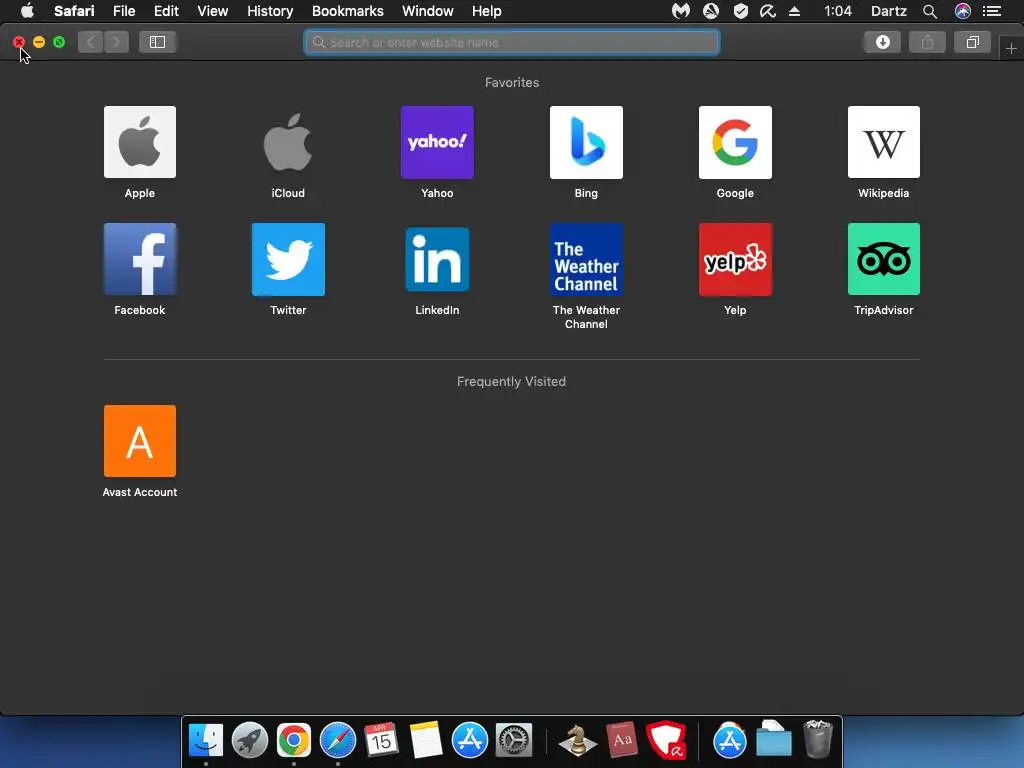Open the iCloud favorite
This screenshot has height=768, width=1024.
[288, 142]
